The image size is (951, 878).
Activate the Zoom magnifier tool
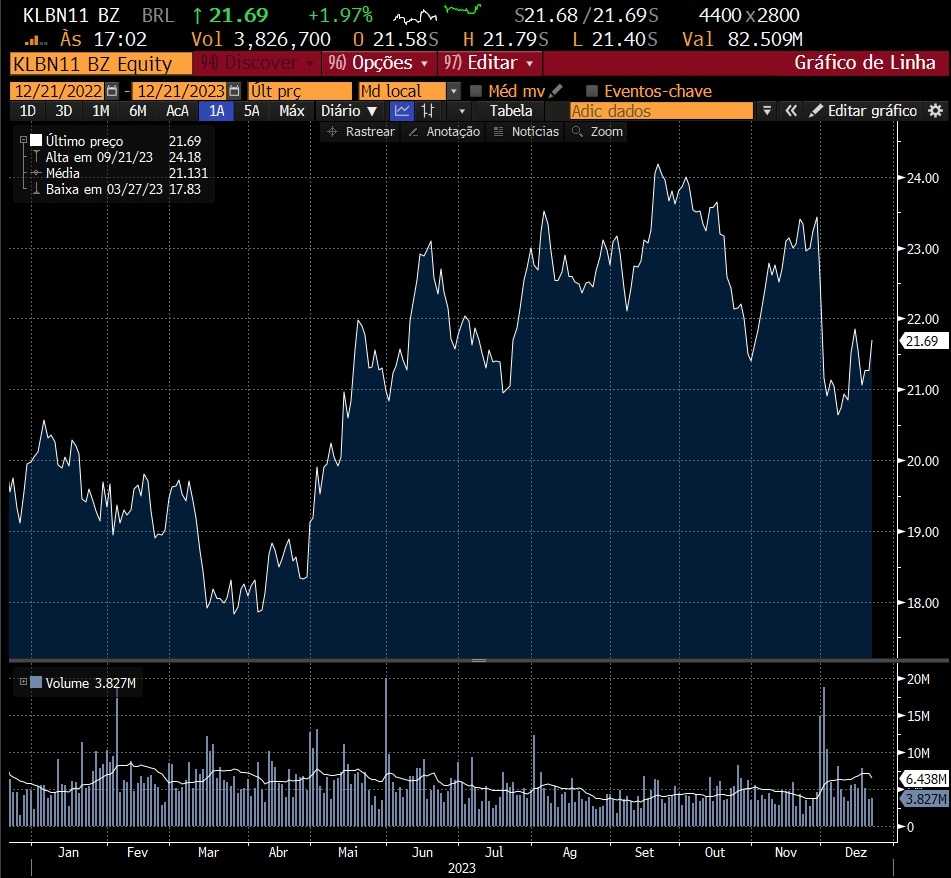(596, 132)
